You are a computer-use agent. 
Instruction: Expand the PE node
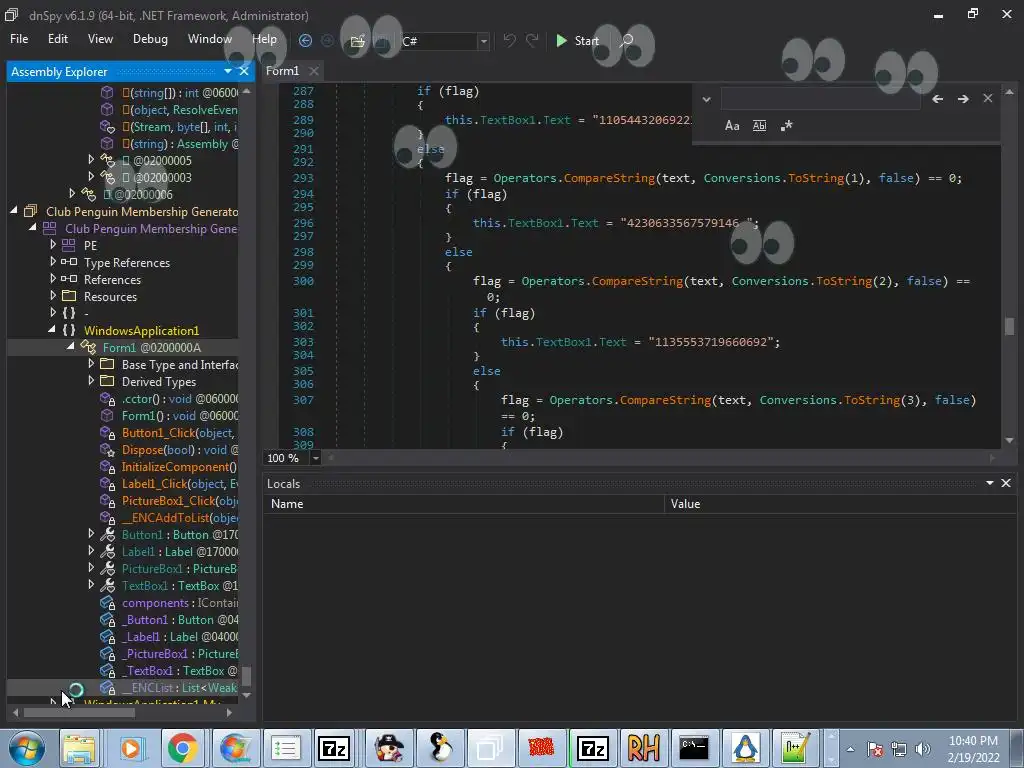point(53,245)
